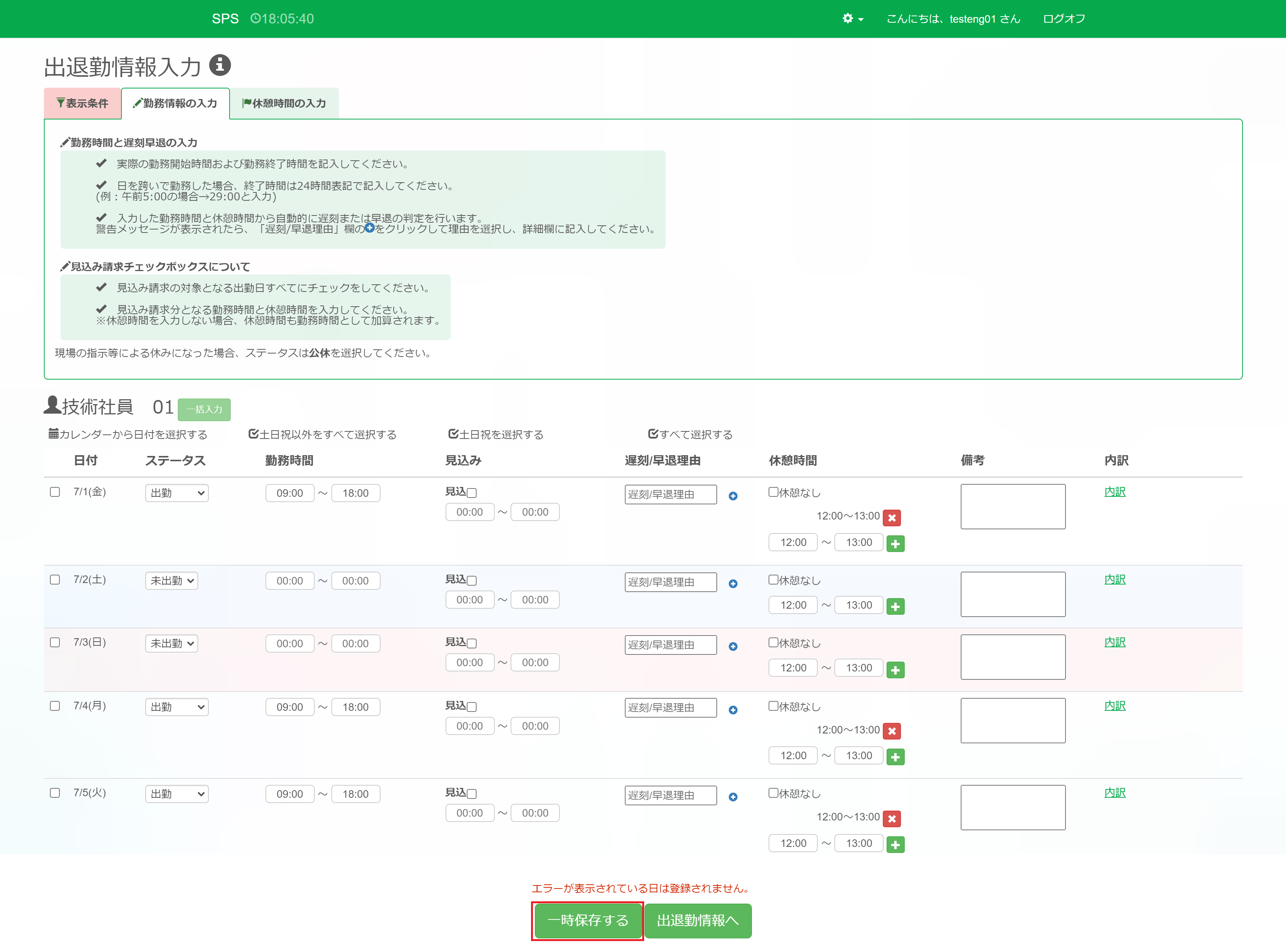Click blue plus for 7/1 late/early reason

[x=733, y=496]
